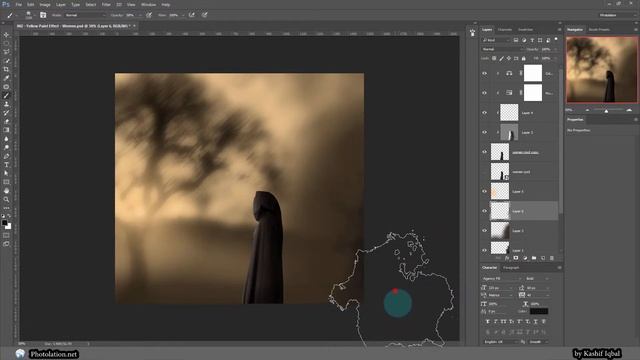Screen dimensions: 640x360
Task: Add a layer style with the fx icon
Action: click(x=507, y=258)
